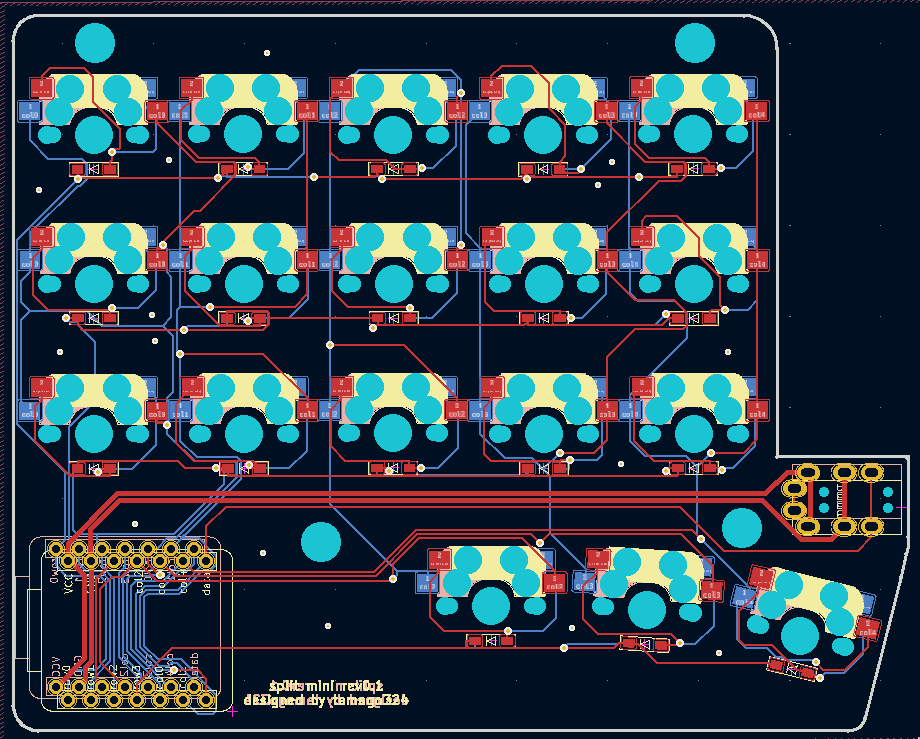Select the magenta origin cross marker near the credit text
Viewport: 920px width, 739px height.
click(x=233, y=711)
